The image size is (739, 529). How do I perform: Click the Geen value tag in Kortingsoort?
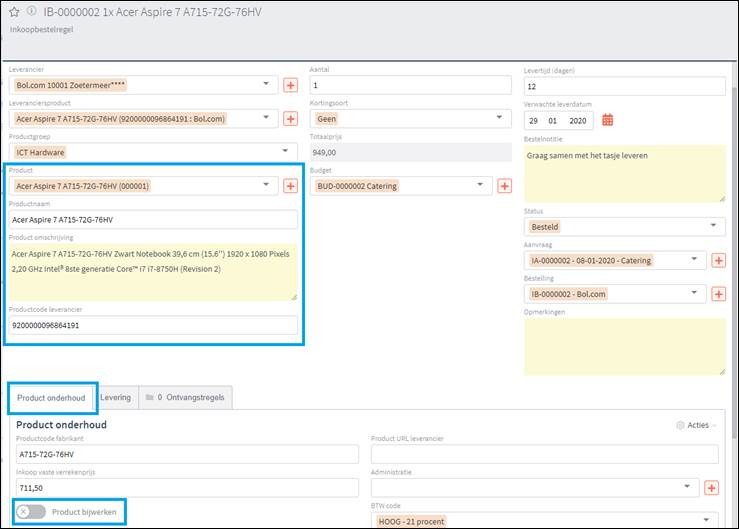[x=327, y=119]
